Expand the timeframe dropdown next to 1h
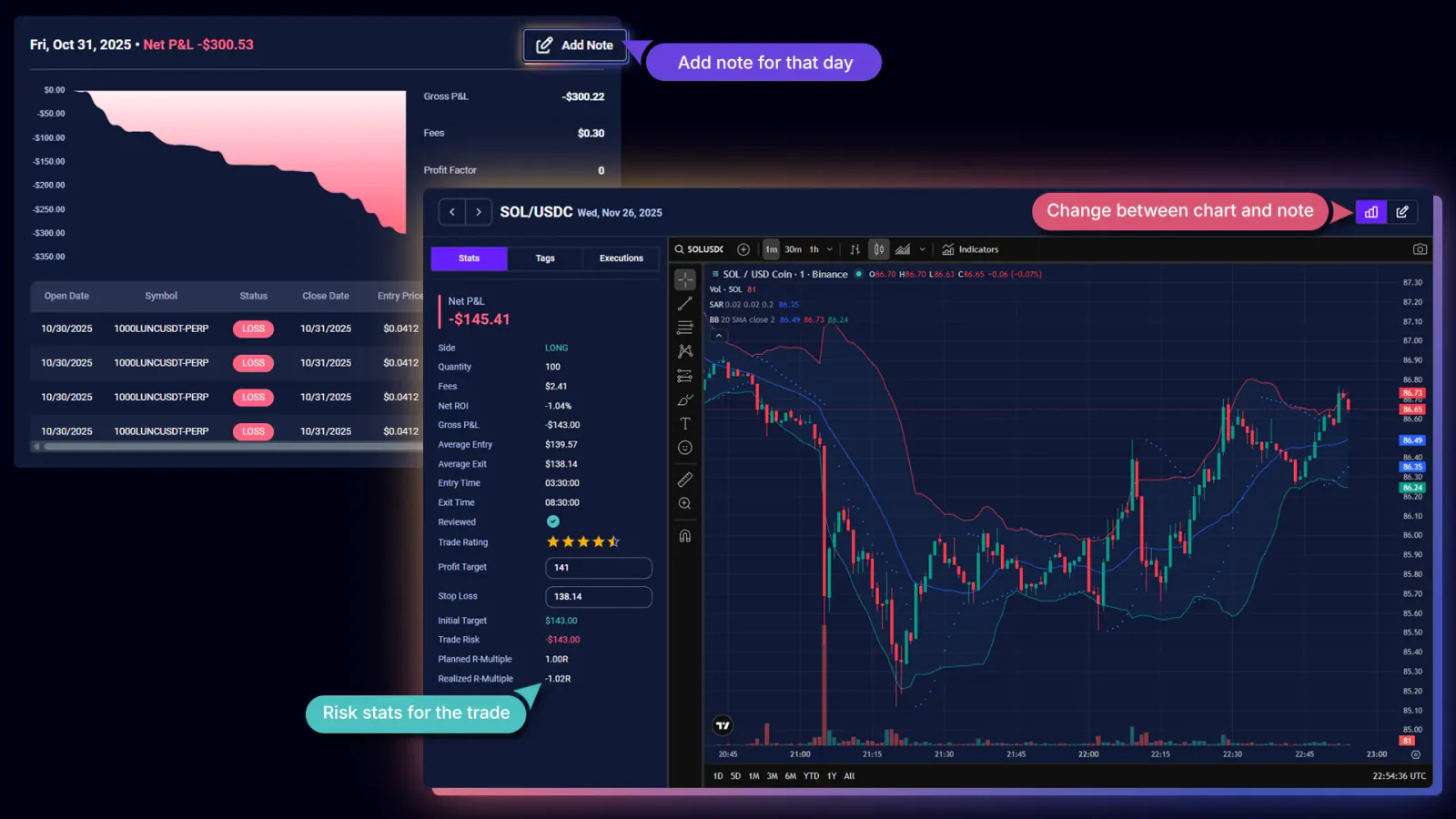1456x819 pixels. click(x=828, y=248)
